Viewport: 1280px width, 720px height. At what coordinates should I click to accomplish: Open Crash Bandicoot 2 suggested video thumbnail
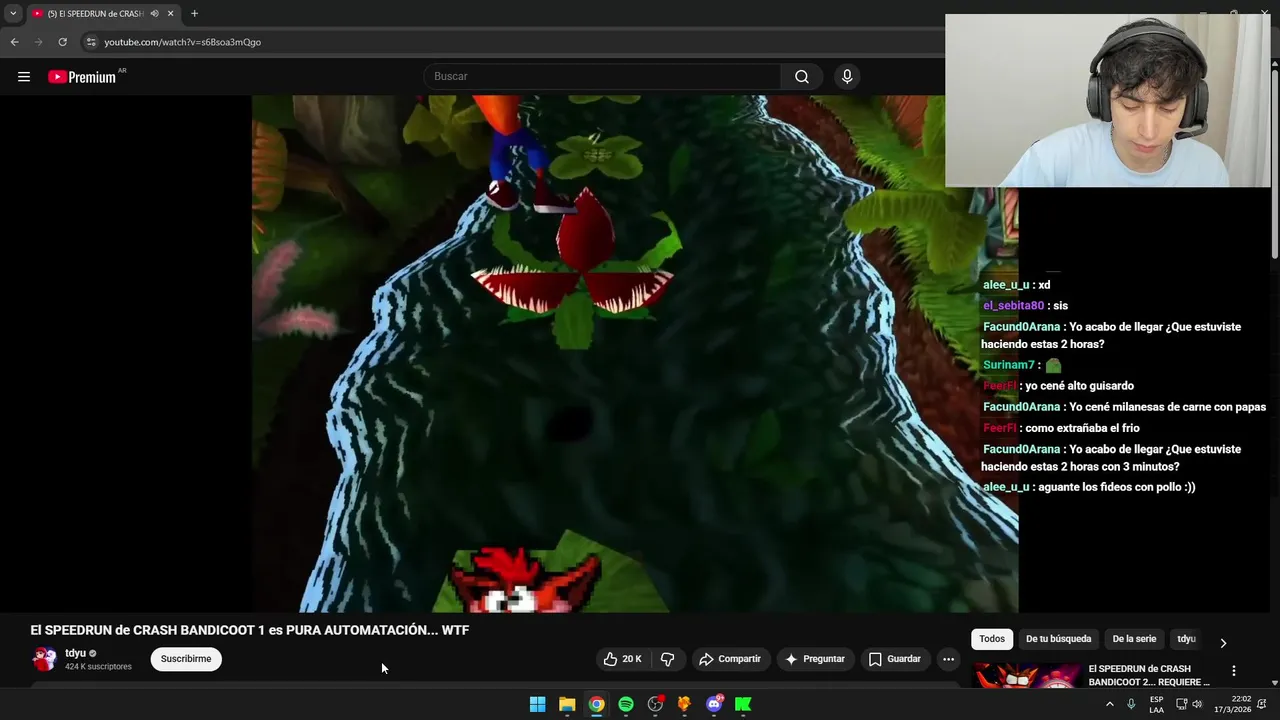(1027, 676)
